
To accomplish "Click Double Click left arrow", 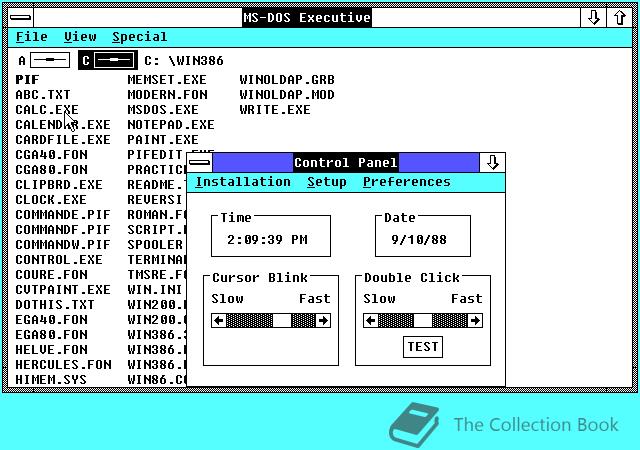I will (x=371, y=321).
